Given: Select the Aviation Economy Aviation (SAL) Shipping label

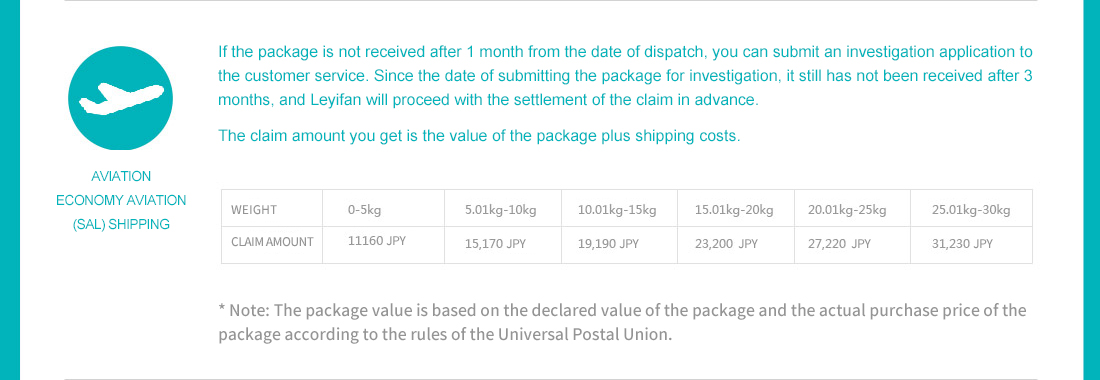Looking at the screenshot, I should tap(121, 201).
